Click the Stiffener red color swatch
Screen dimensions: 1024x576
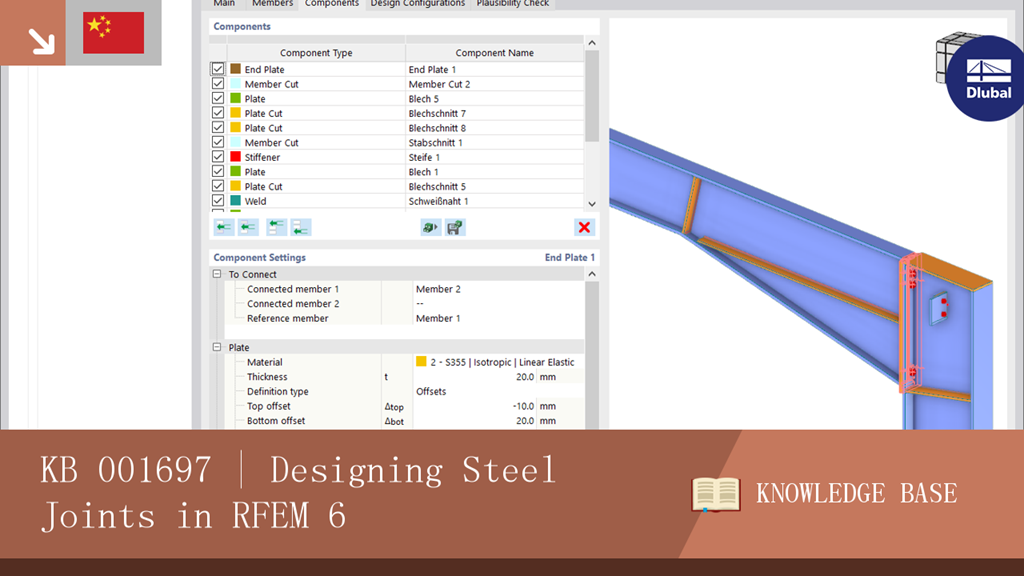point(236,157)
